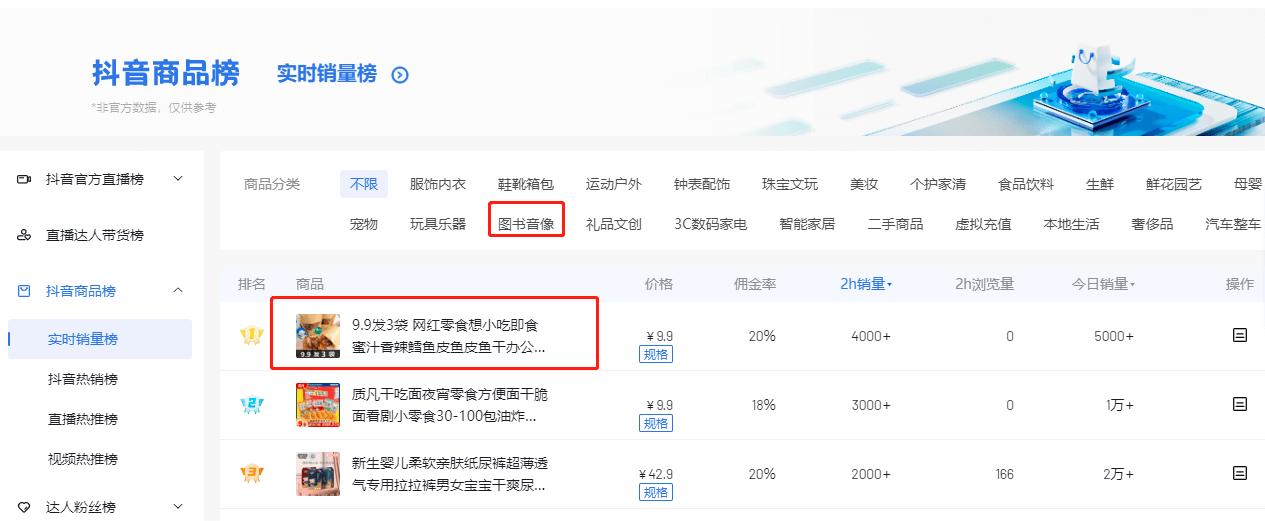
Task: Sort by 2h销量 column header
Action: [866, 284]
